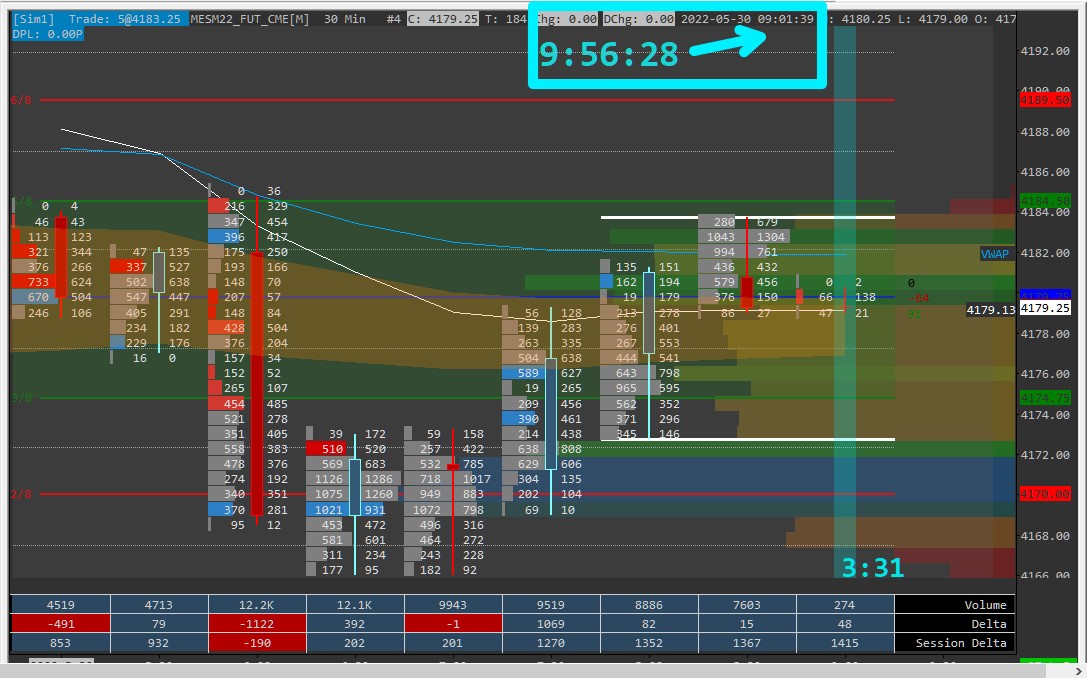Click the 12.2K volume cell
Viewport: 1087px width, 678px height.
(x=256, y=605)
